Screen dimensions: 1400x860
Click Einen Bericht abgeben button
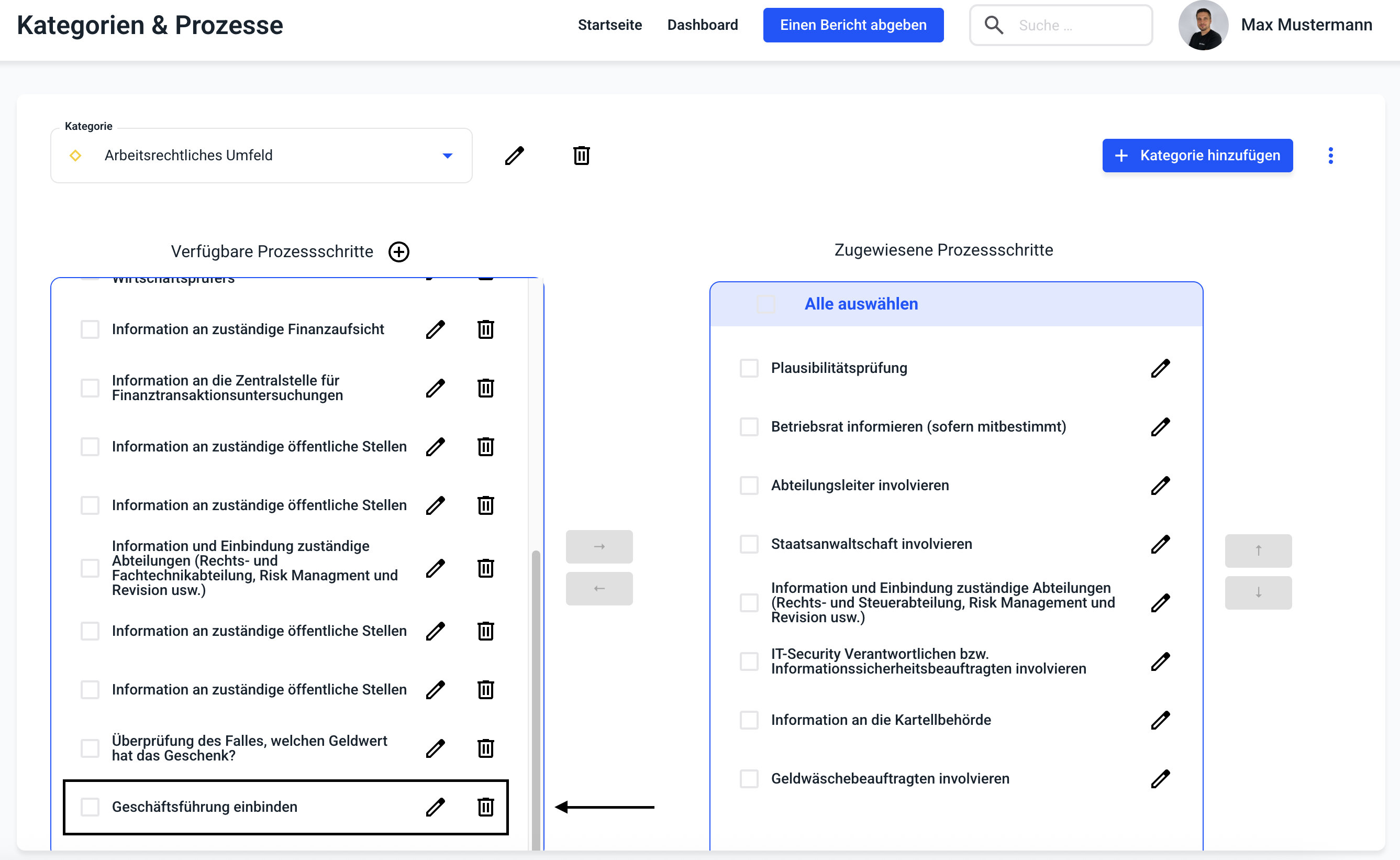pyautogui.click(x=853, y=25)
